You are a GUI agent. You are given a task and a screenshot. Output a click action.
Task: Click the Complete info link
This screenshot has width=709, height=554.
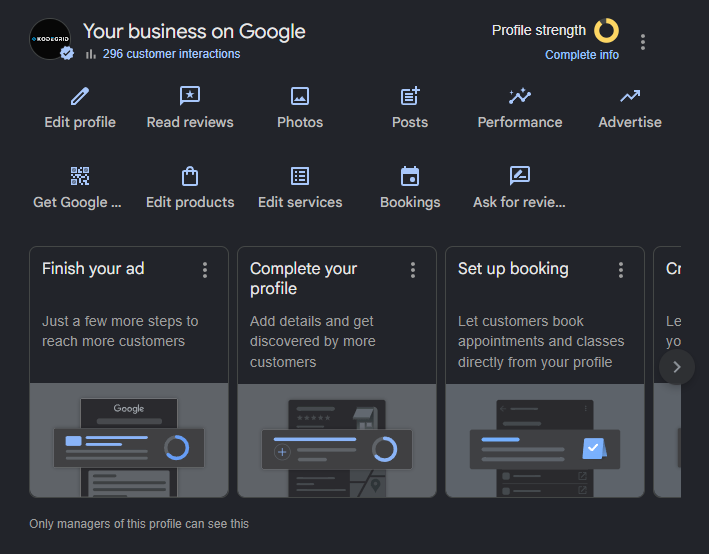tap(582, 55)
